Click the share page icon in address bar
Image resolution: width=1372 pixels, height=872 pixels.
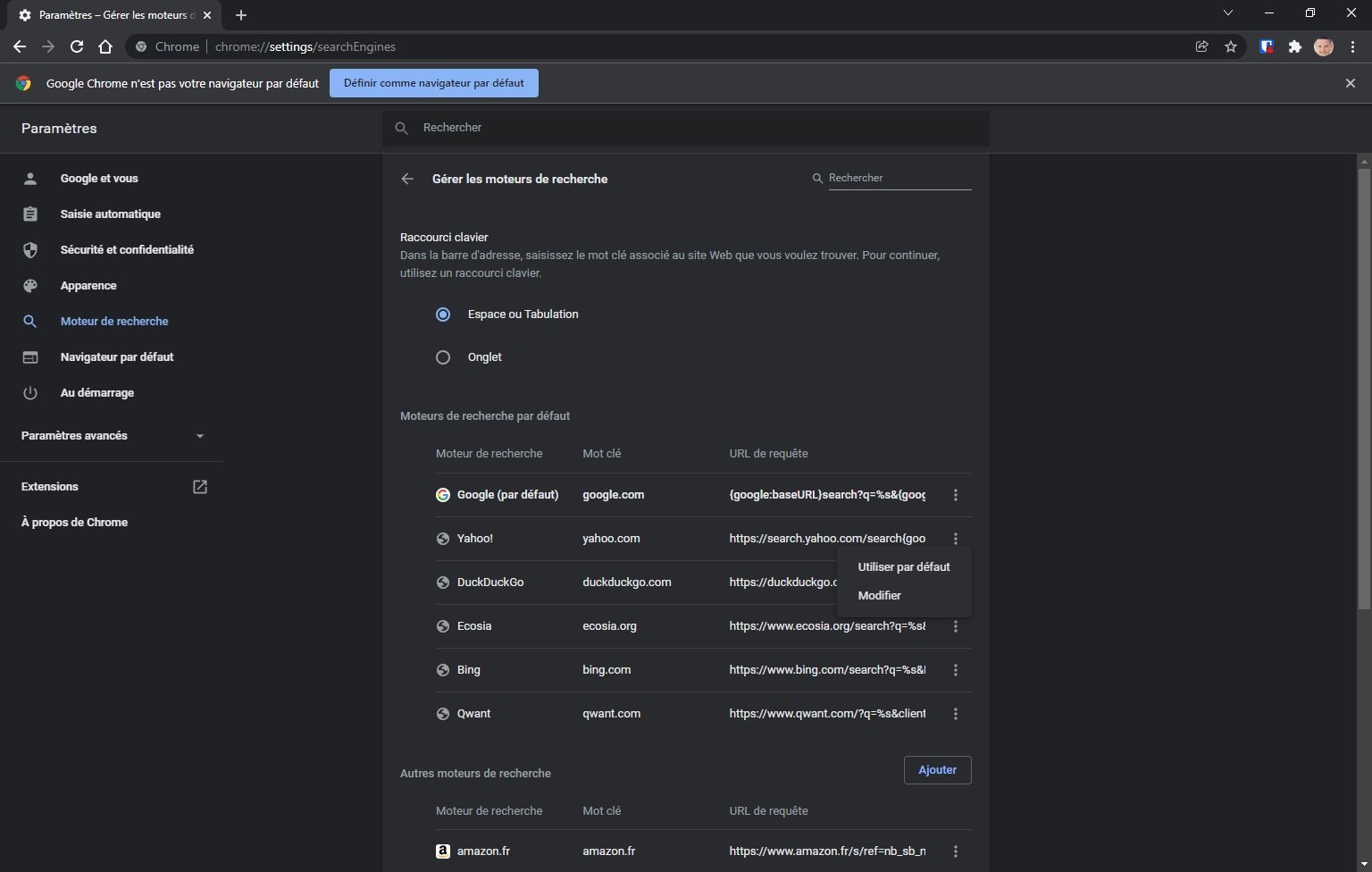pos(1202,46)
